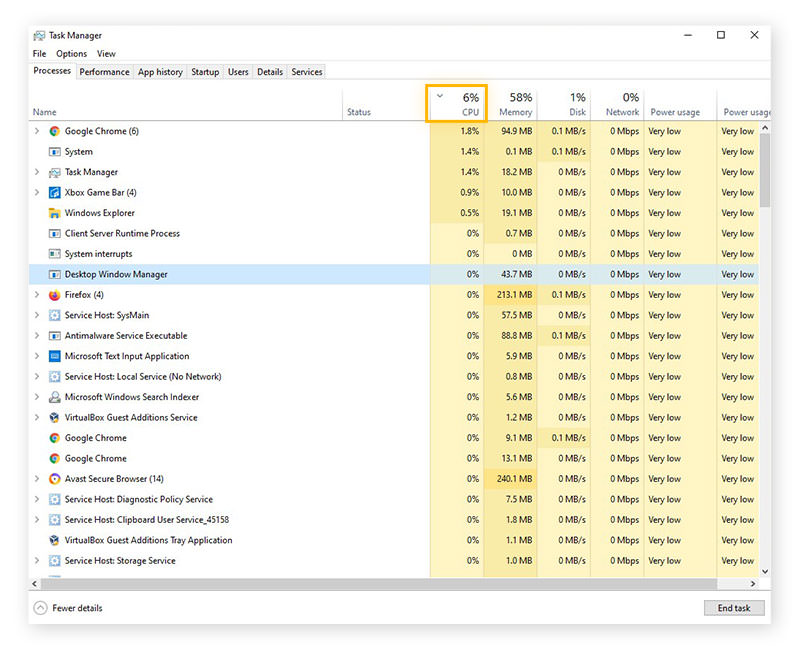Sort by the Memory column header
The height and width of the screenshot is (654, 800).
[x=512, y=104]
